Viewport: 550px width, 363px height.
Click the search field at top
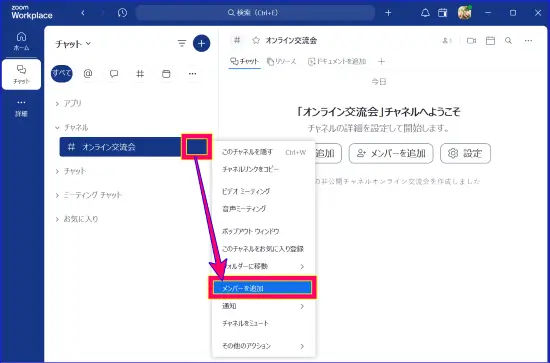(255, 13)
